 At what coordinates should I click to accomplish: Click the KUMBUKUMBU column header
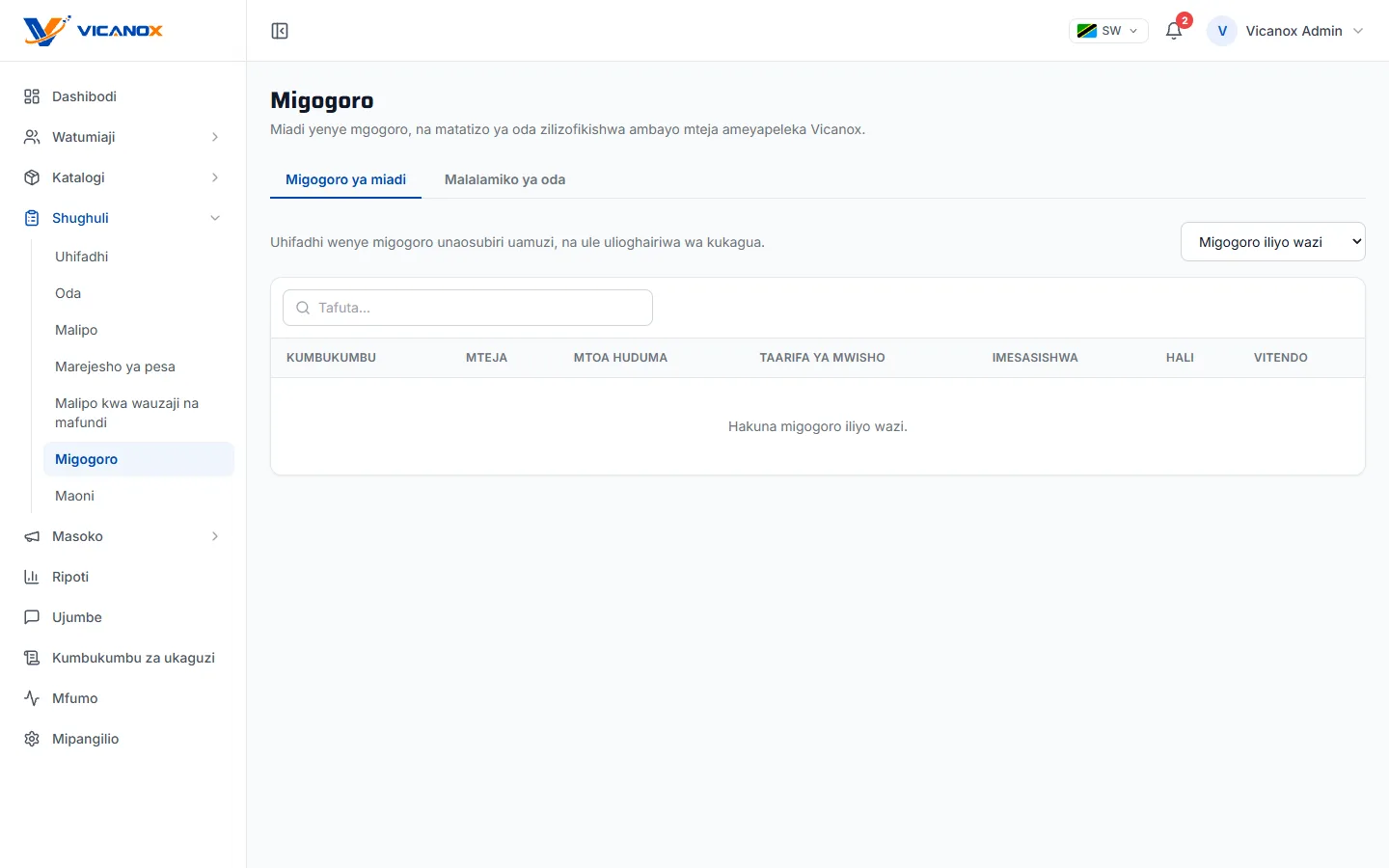(x=331, y=358)
